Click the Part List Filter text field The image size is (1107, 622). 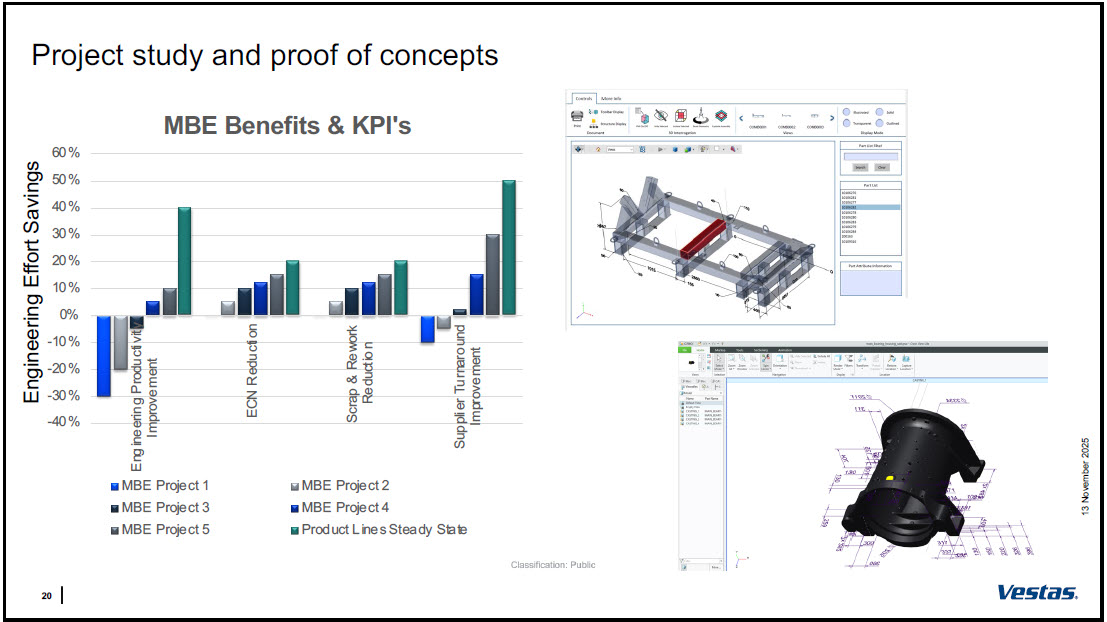[x=870, y=155]
